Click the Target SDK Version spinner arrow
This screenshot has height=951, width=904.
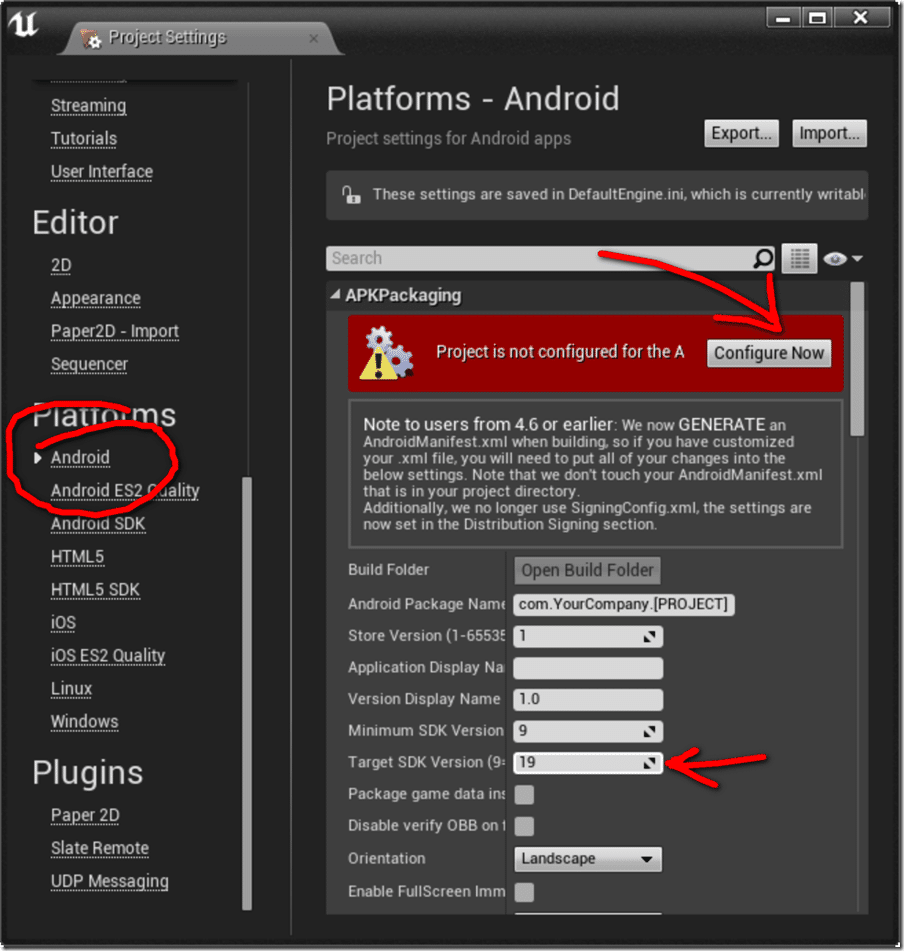[649, 763]
